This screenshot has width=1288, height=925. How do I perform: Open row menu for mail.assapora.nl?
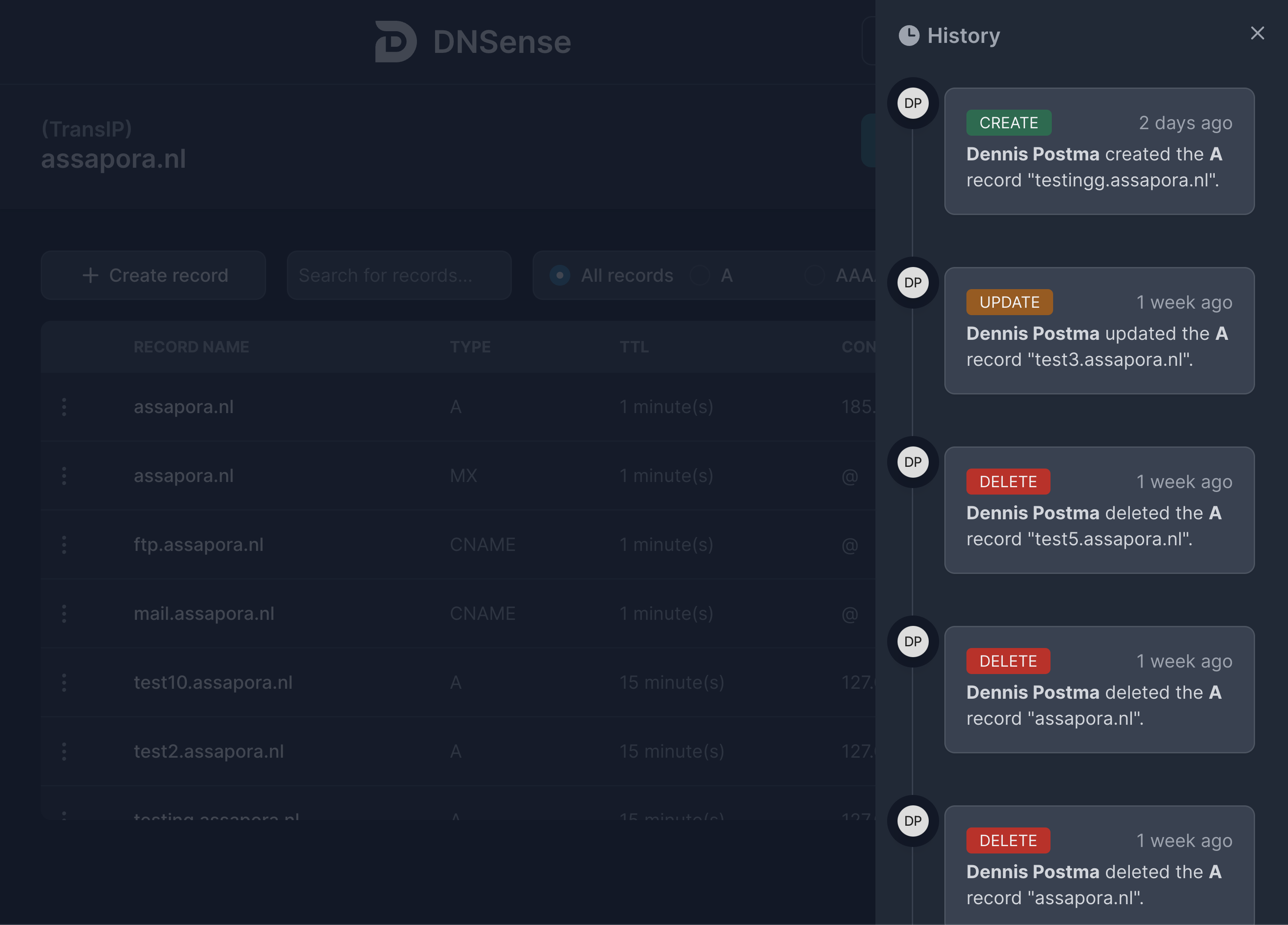pos(64,613)
